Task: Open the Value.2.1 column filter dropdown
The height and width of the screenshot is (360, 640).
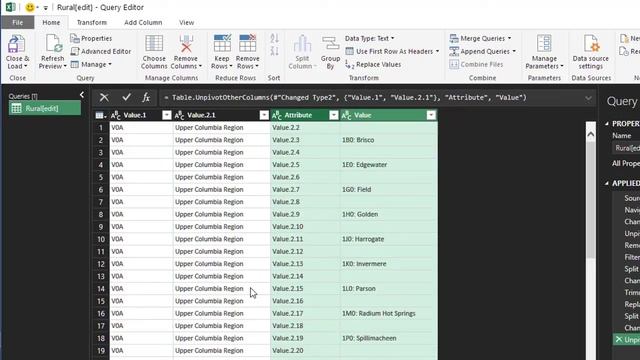Action: 264,116
